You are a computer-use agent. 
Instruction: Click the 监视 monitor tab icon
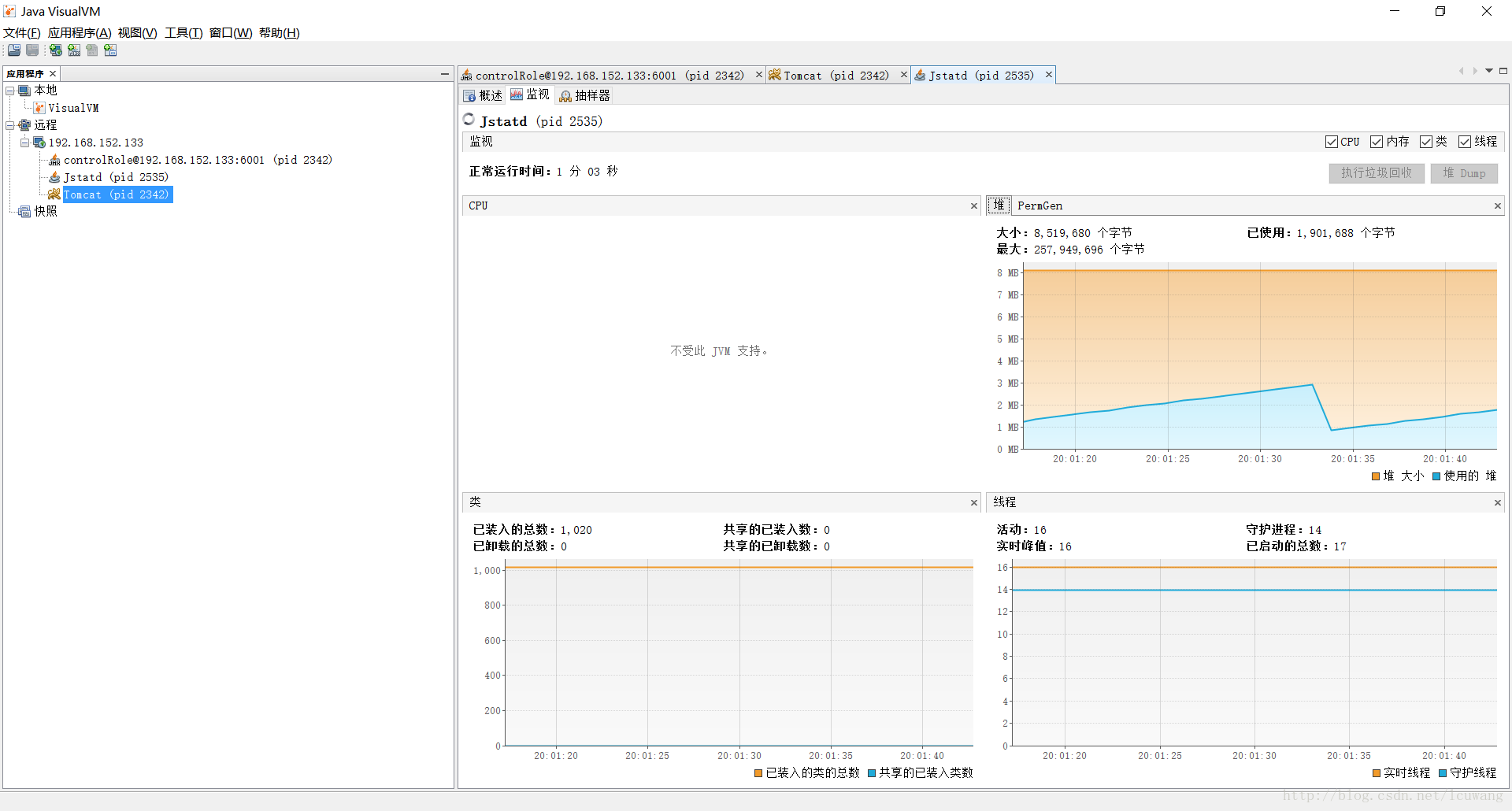tap(517, 94)
